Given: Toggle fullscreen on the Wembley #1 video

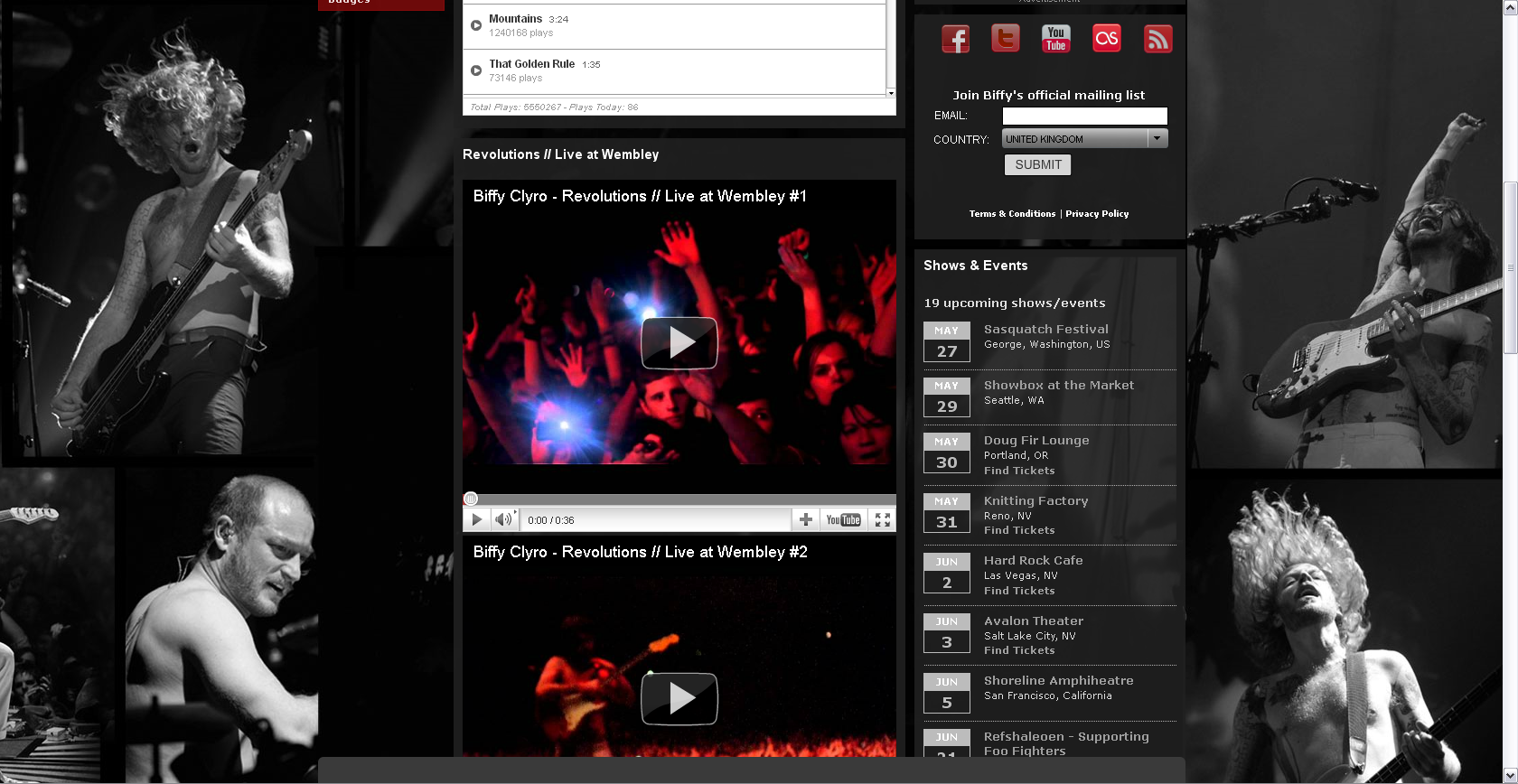Looking at the screenshot, I should point(883,519).
